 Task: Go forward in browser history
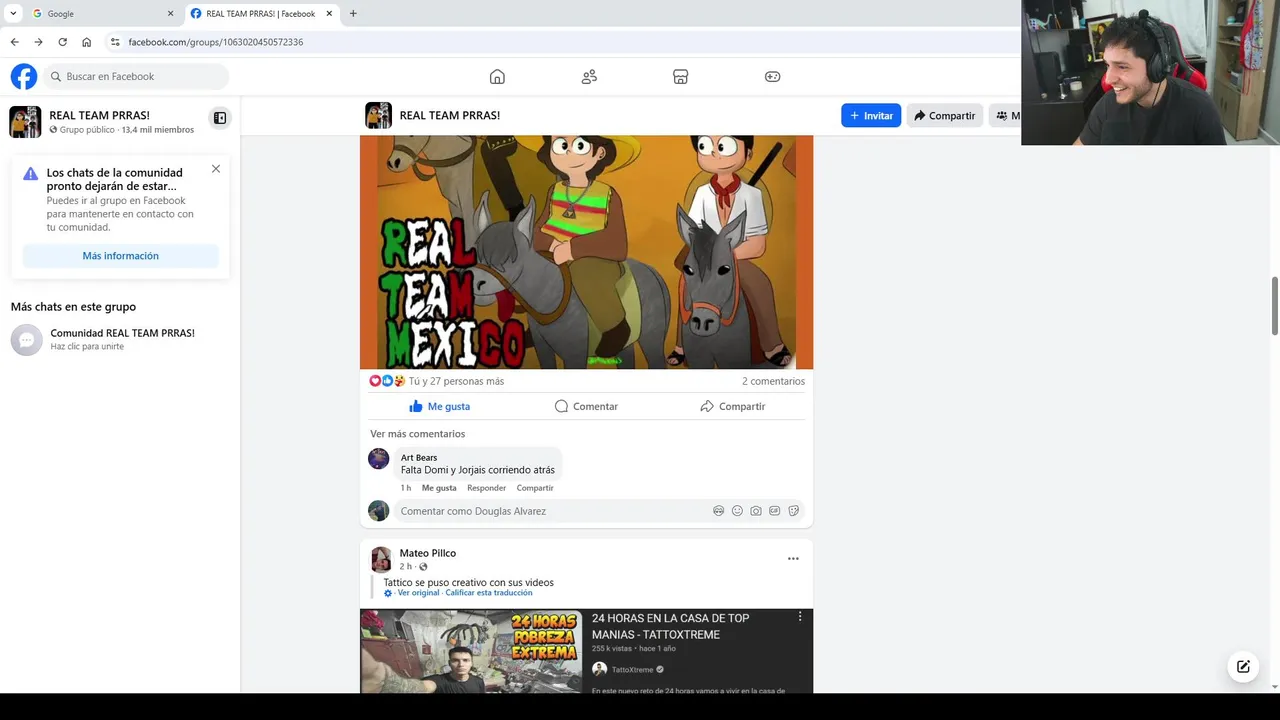tap(38, 42)
